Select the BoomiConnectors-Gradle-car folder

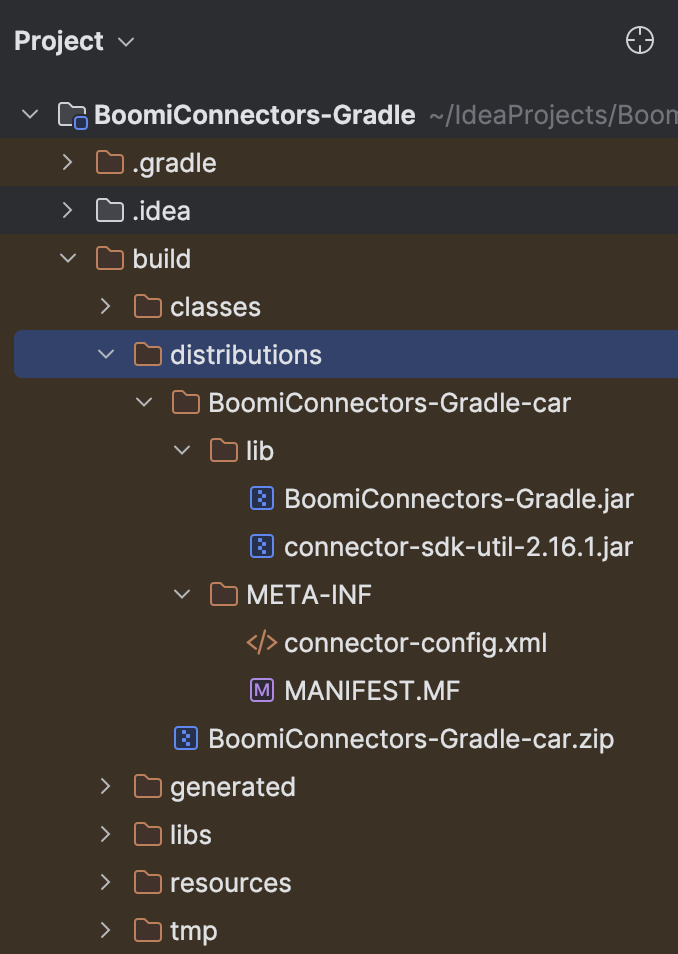tap(389, 403)
